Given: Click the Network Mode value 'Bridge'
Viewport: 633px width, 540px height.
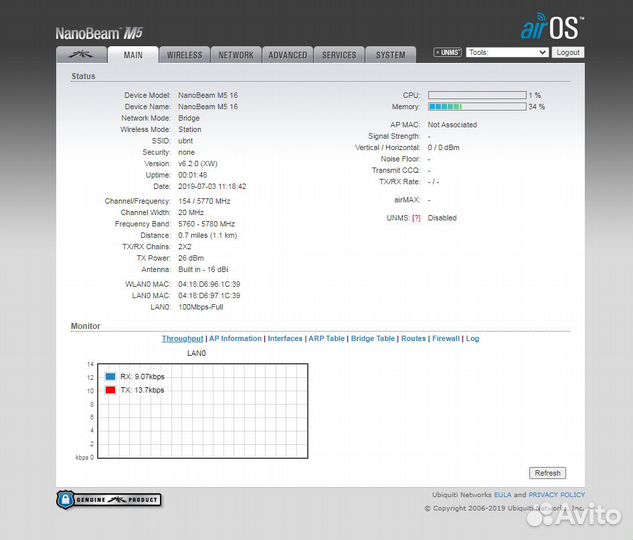Looking at the screenshot, I should pyautogui.click(x=189, y=118).
